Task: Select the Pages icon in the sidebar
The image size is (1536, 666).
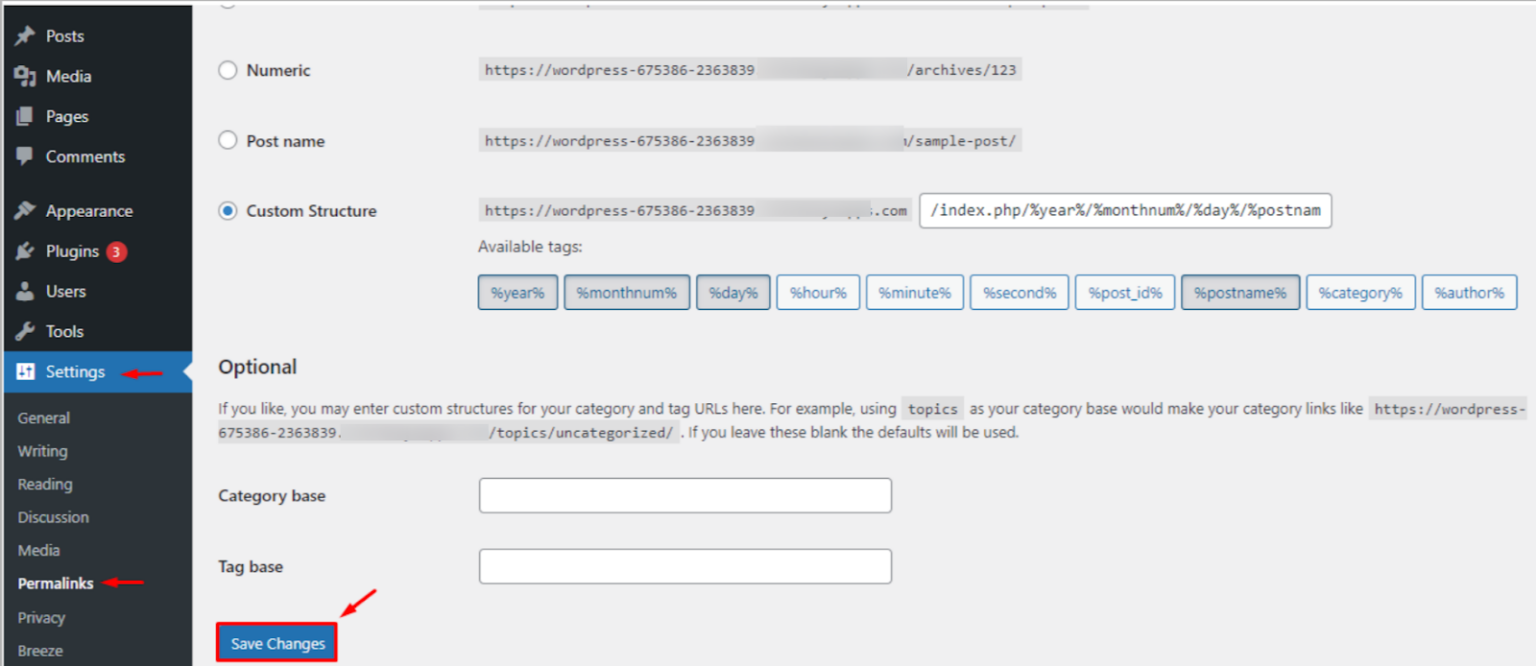Action: pyautogui.click(x=28, y=116)
